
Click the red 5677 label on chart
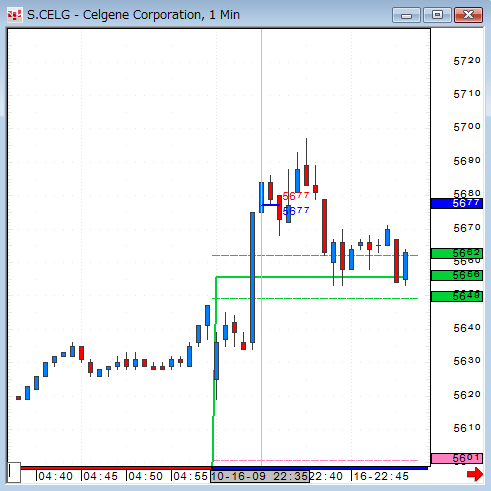pyautogui.click(x=296, y=196)
